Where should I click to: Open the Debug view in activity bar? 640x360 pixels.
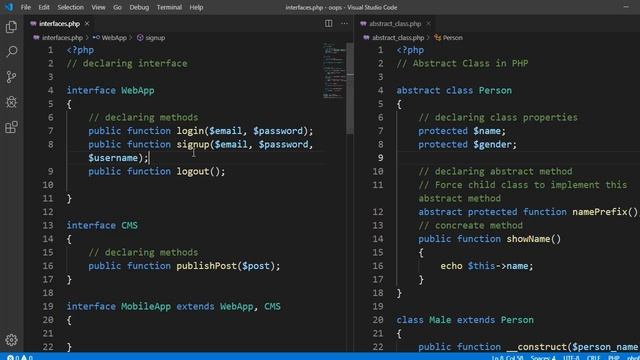[11, 102]
